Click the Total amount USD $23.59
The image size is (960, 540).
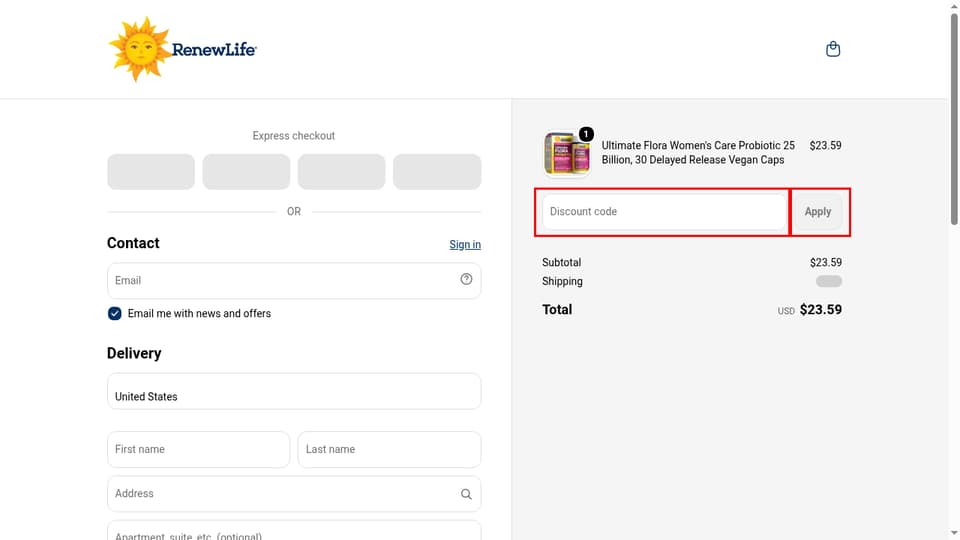[x=809, y=310]
